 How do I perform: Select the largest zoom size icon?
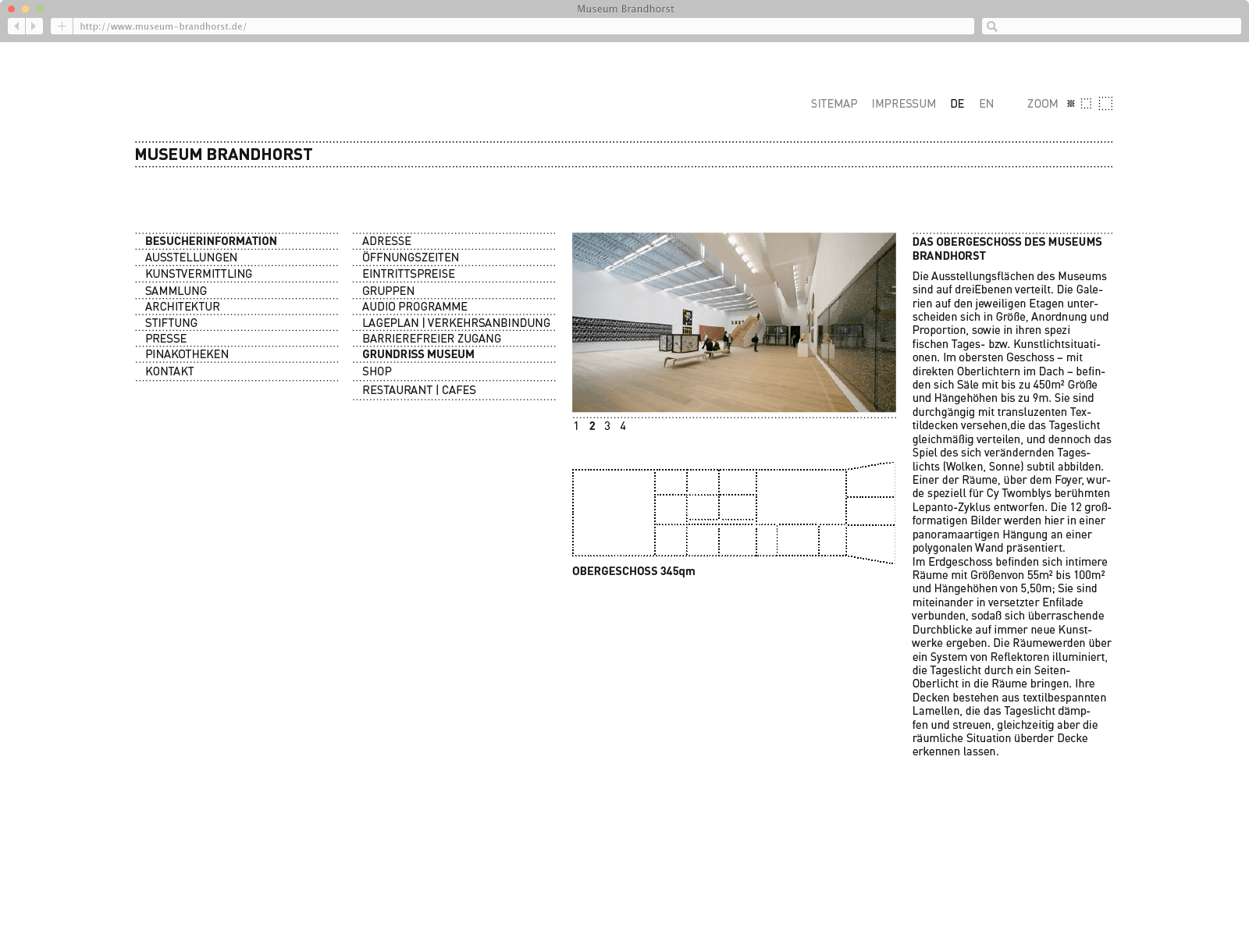[1105, 103]
